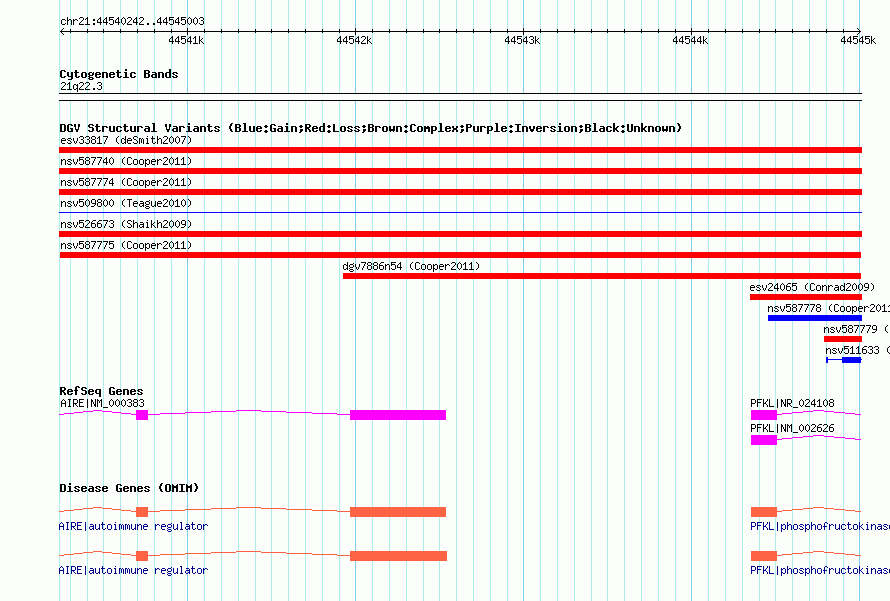
Task: Click the chr21:44540242..44545003 coordinate label
Action: (x=132, y=21)
